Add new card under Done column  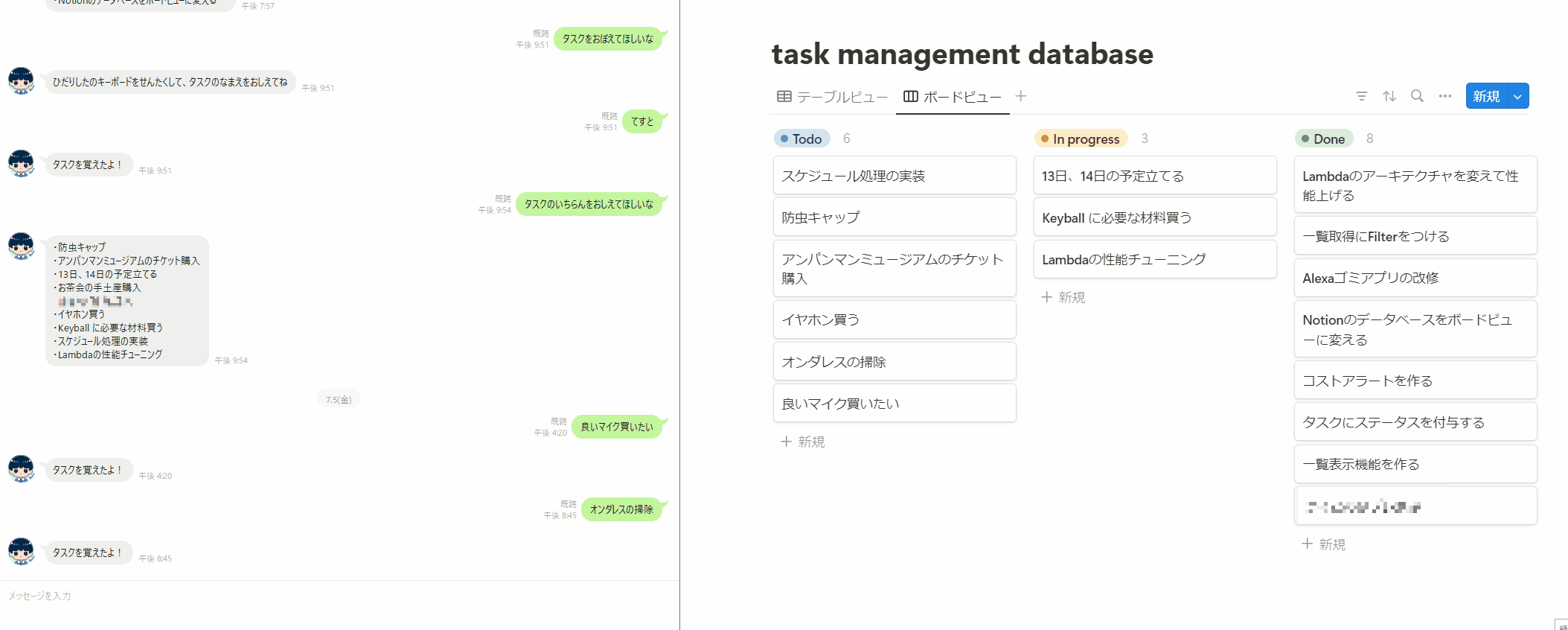pyautogui.click(x=1324, y=544)
